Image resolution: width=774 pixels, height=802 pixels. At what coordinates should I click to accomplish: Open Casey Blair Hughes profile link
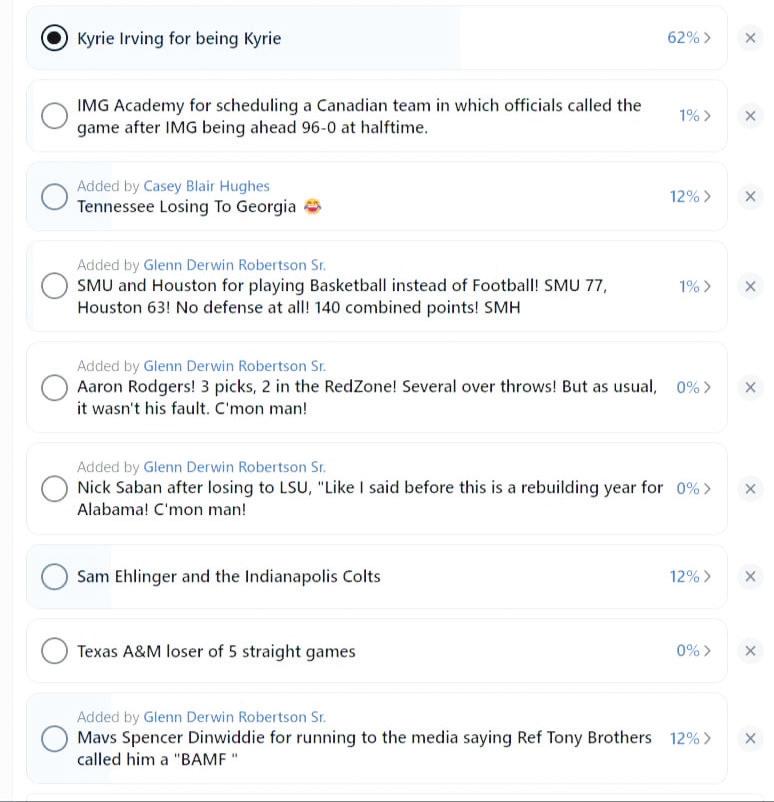pyautogui.click(x=206, y=186)
